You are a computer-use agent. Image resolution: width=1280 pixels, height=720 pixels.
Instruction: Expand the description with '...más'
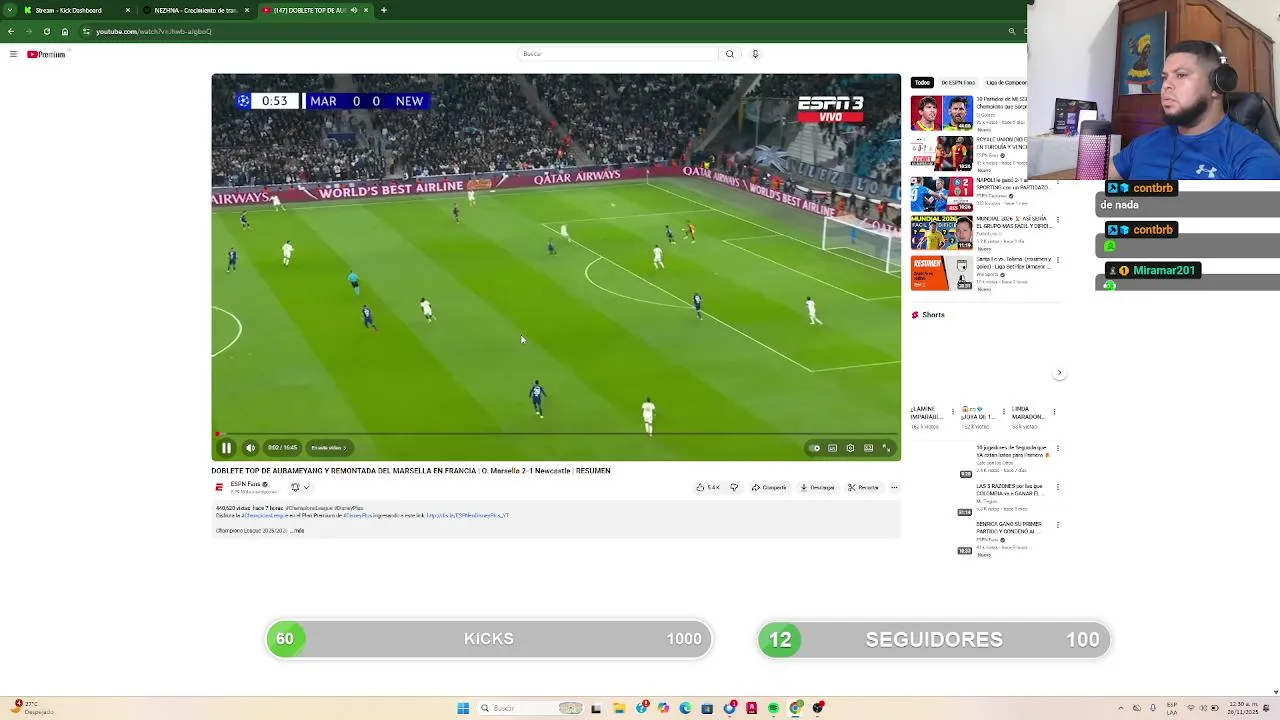point(298,531)
